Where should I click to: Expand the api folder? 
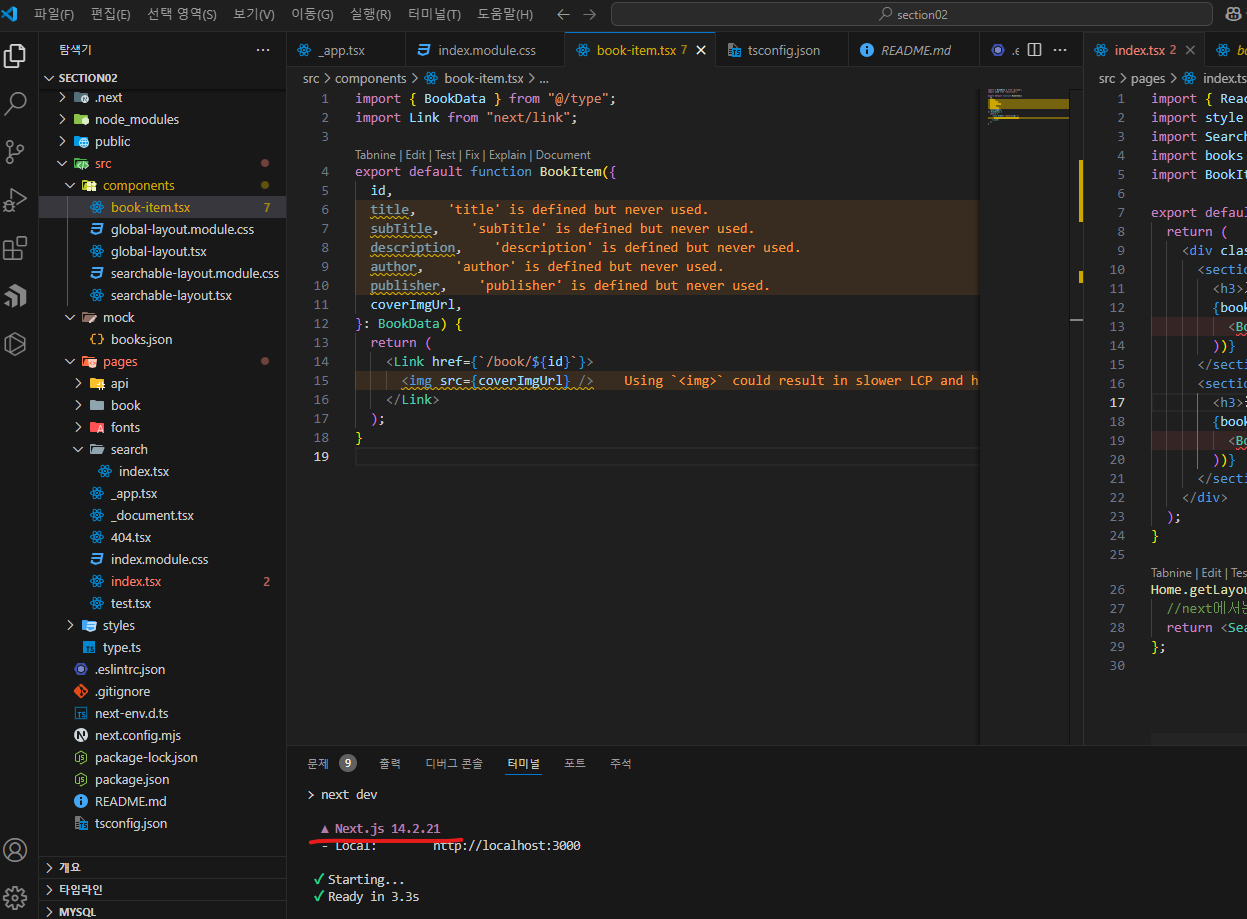coord(77,383)
